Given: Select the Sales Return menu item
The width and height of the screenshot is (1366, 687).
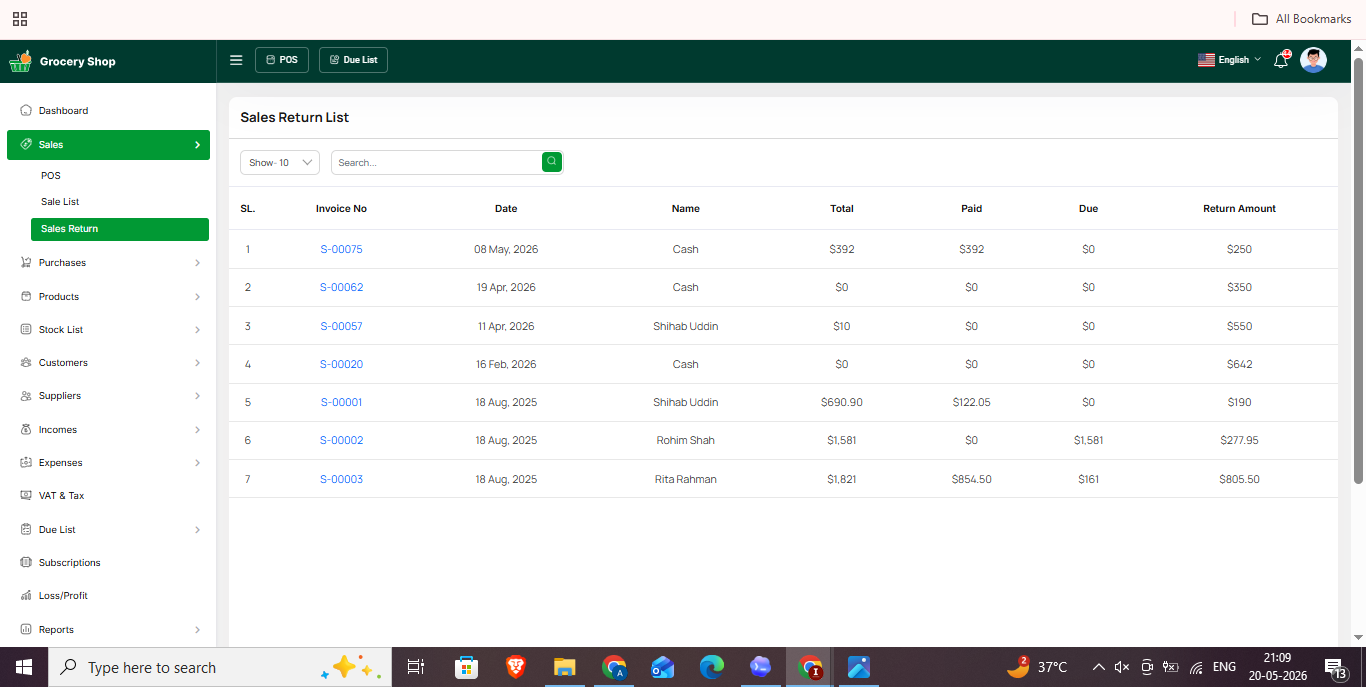Looking at the screenshot, I should [x=120, y=229].
